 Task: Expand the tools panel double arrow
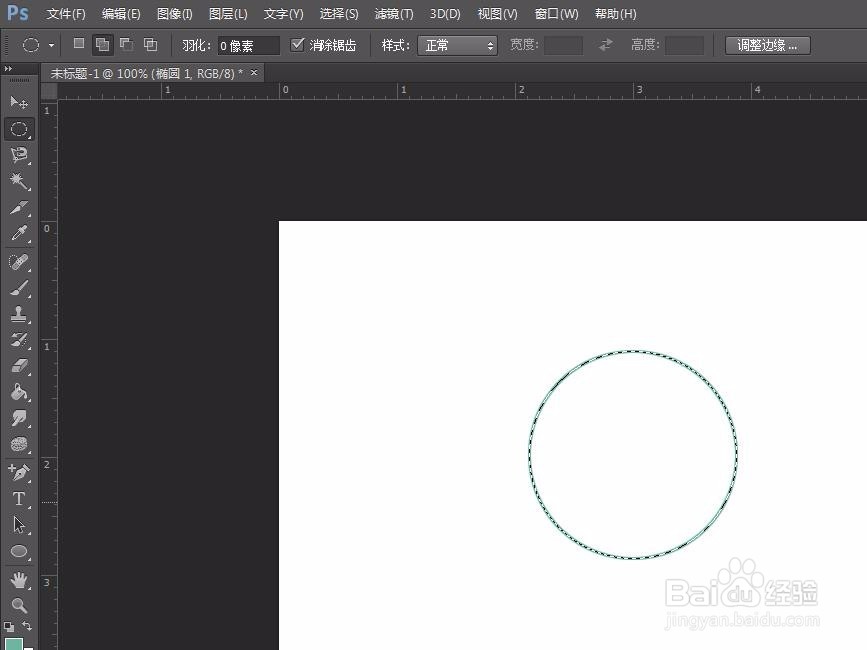click(8, 69)
